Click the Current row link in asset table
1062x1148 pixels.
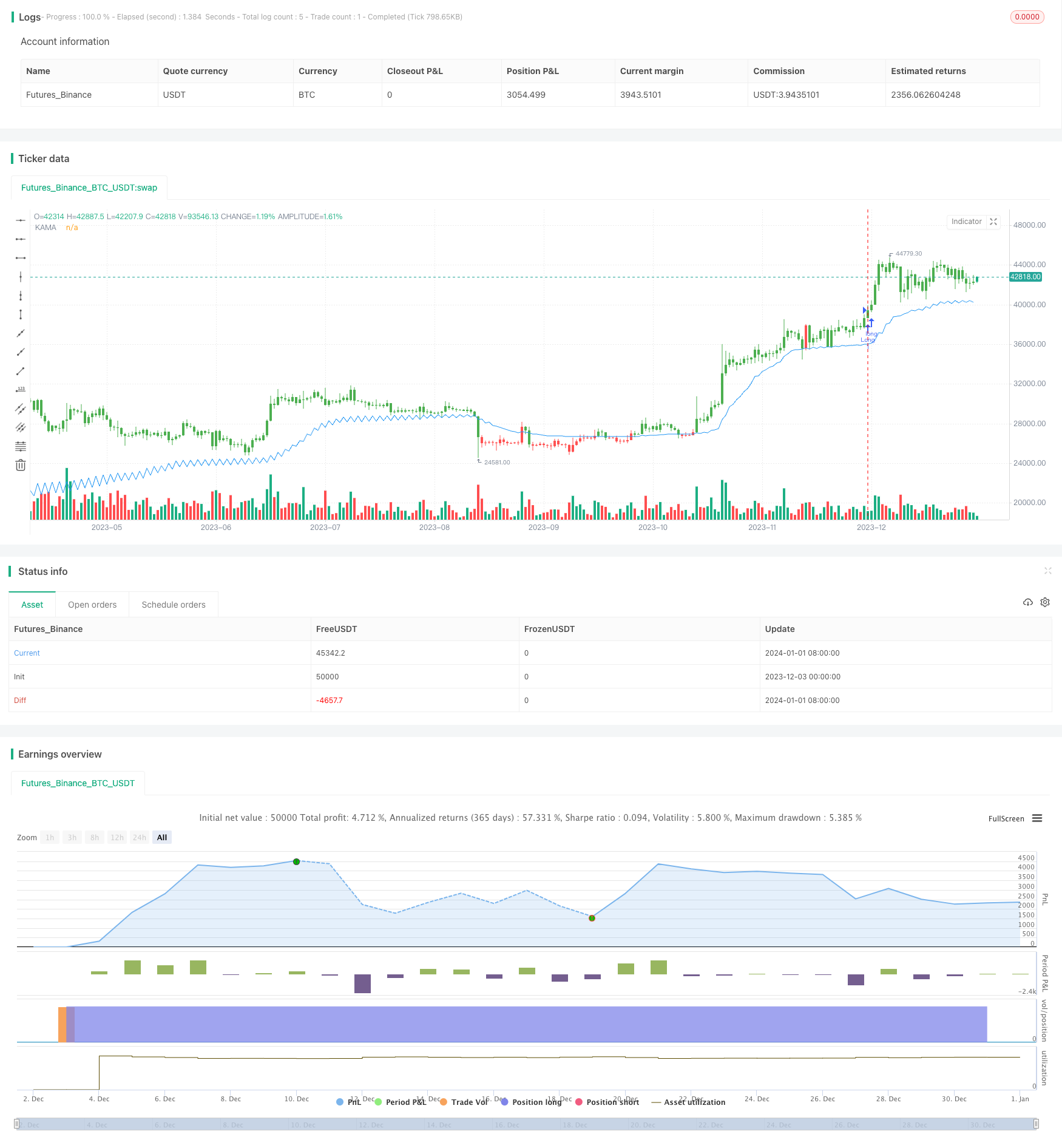(x=27, y=653)
